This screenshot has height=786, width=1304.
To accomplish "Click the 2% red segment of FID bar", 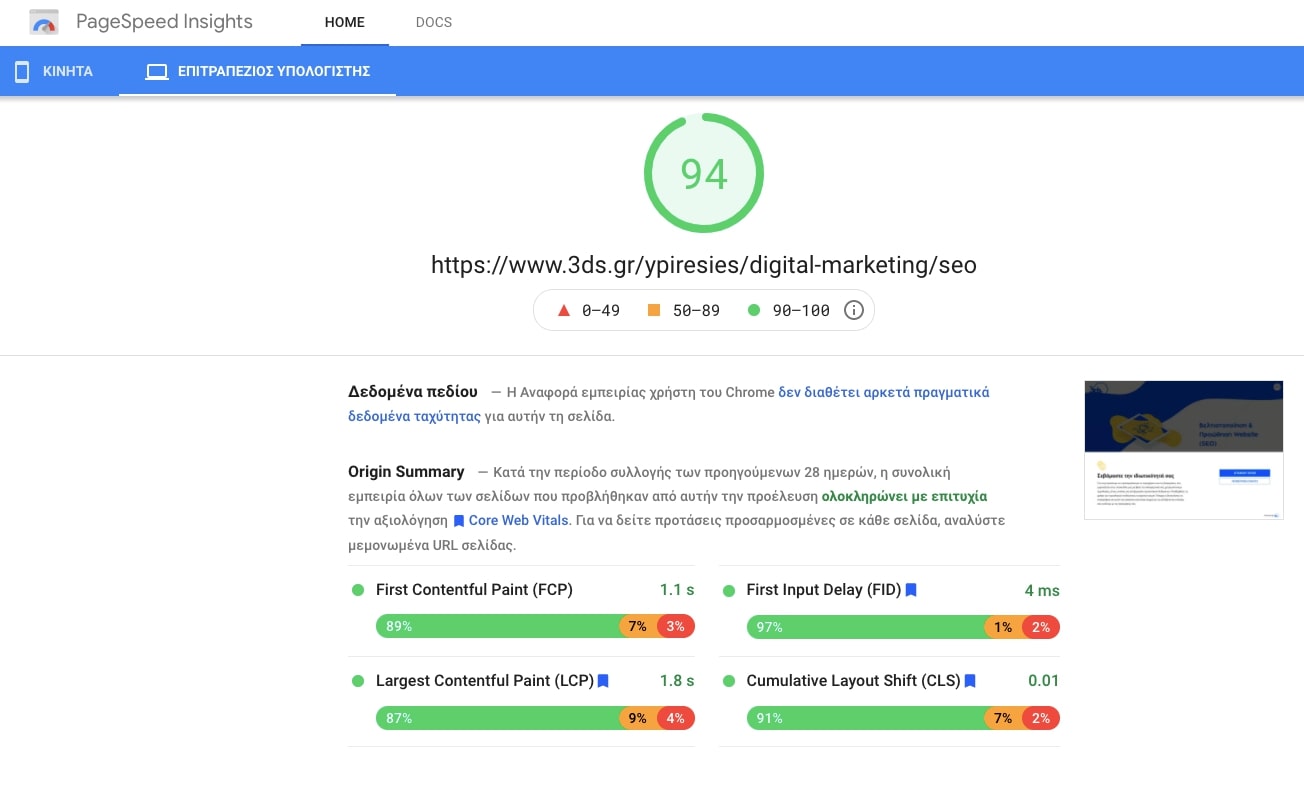I will 1041,627.
